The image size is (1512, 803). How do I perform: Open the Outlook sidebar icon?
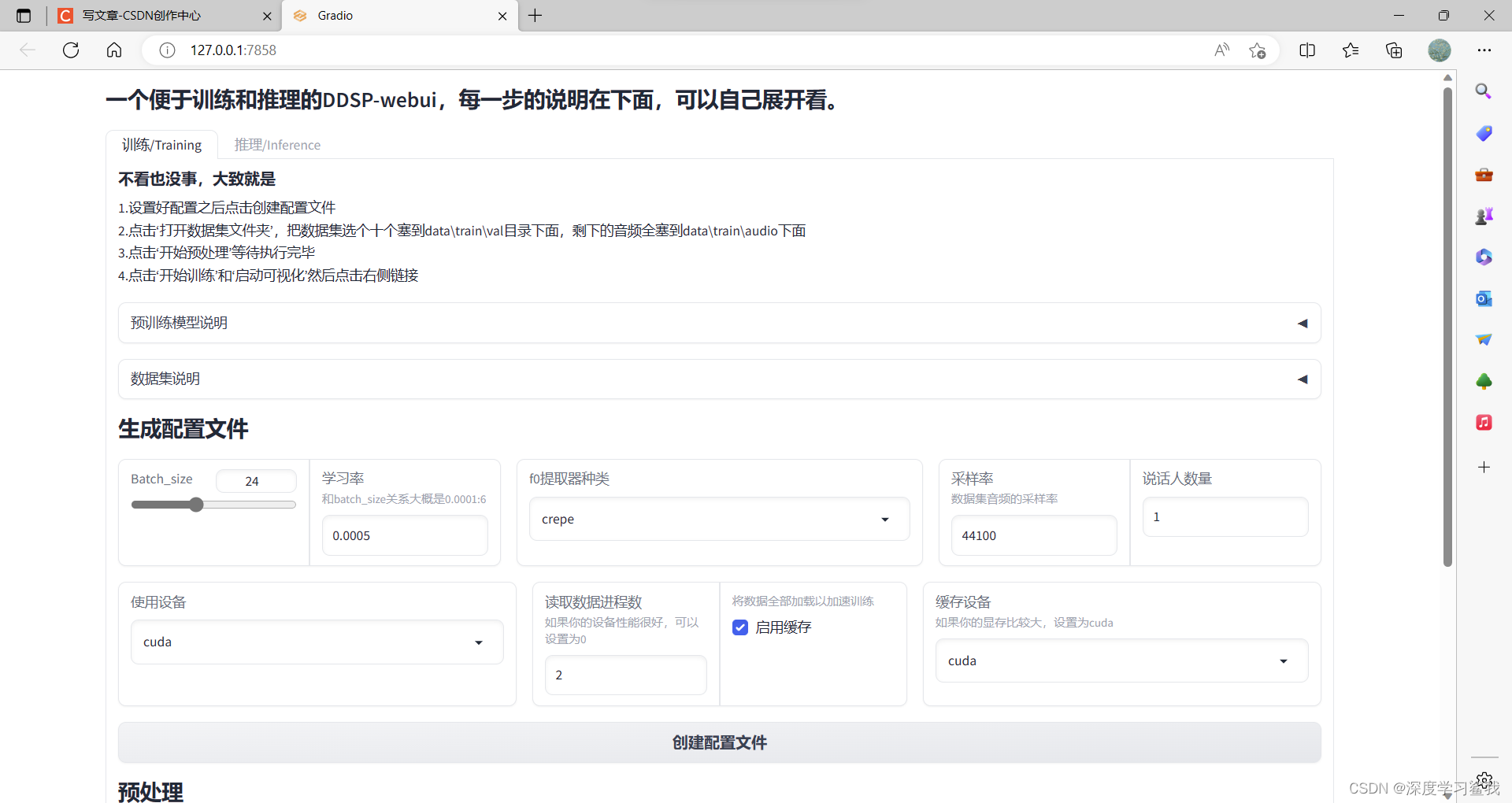point(1484,298)
